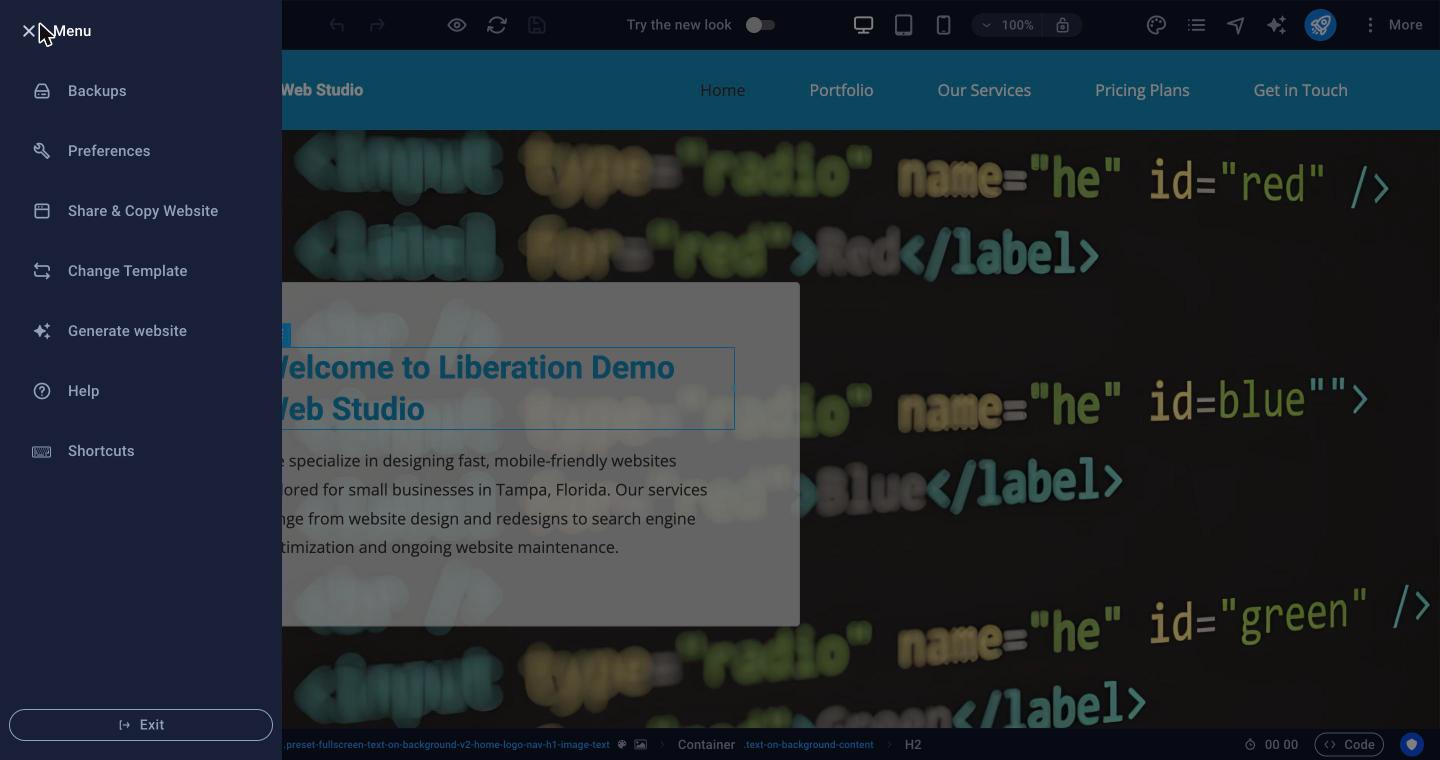Close the Menu panel with the X icon

coord(28,31)
